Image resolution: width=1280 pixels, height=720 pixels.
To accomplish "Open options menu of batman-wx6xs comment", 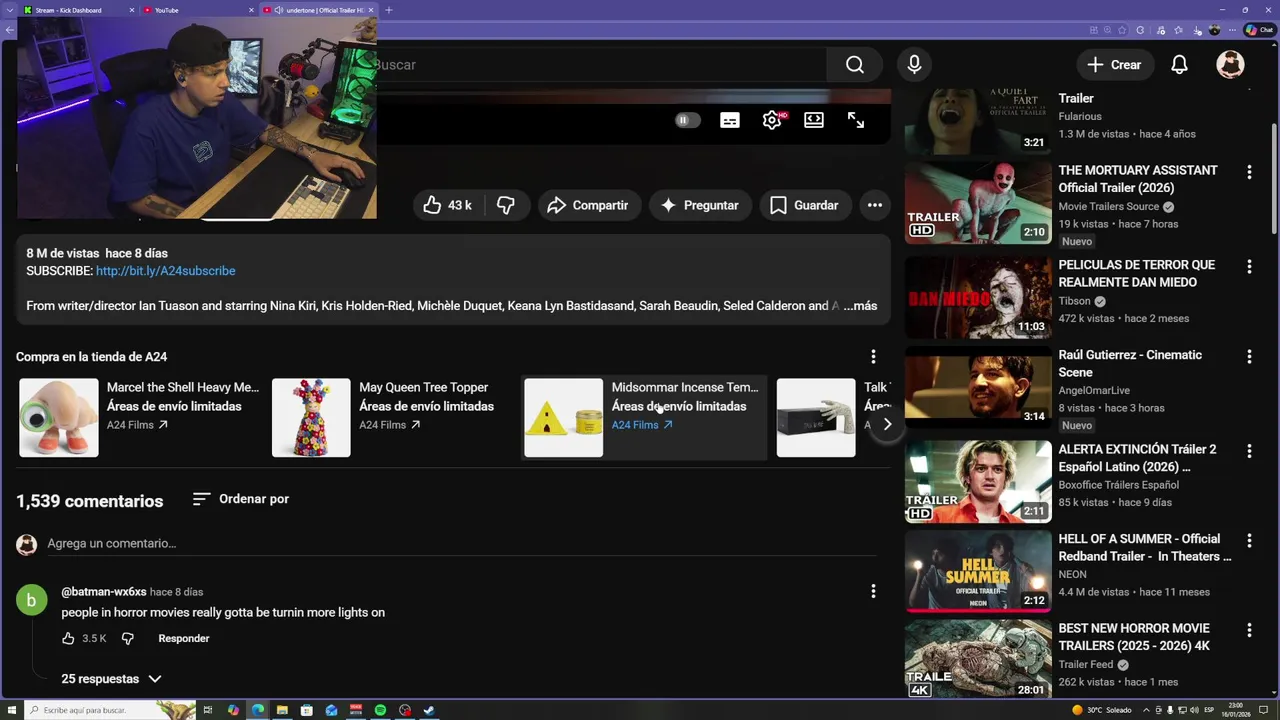I will pyautogui.click(x=873, y=592).
